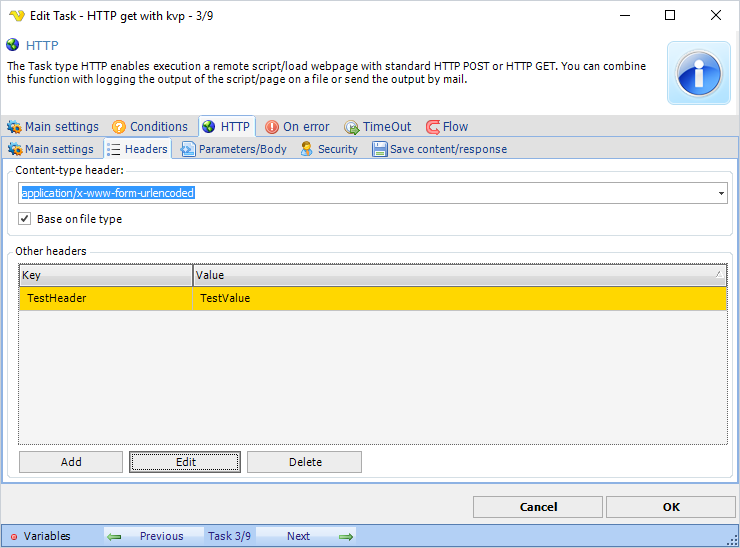Open the top-level Main settings tab

tap(53, 127)
